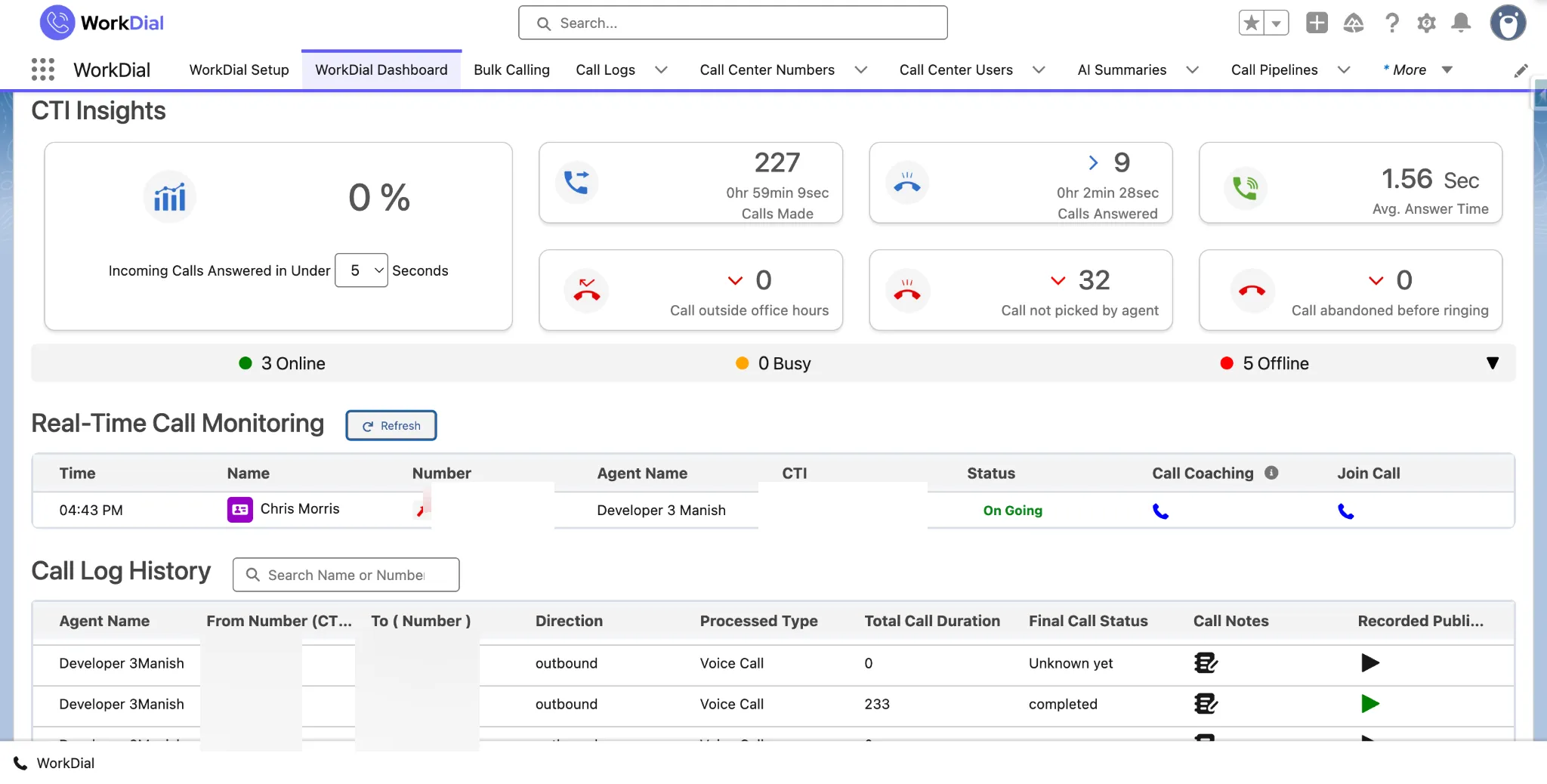Click the Call Coaching info icon
Screen dimensions: 1547x784
point(1271,473)
